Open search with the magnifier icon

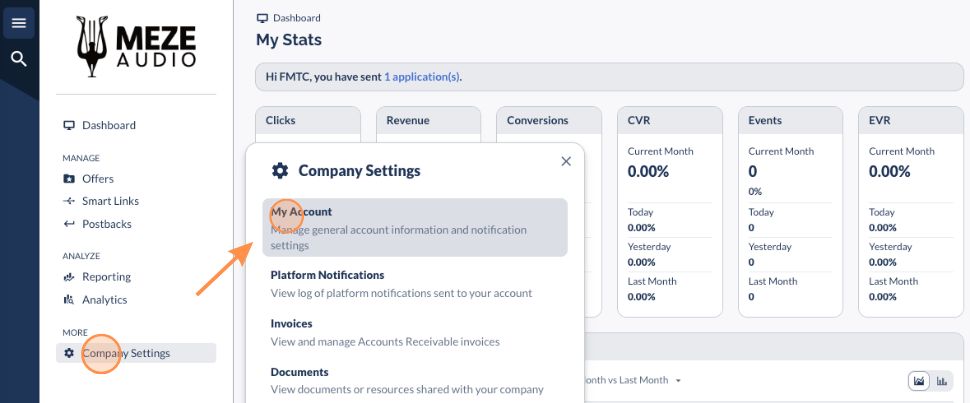(18, 59)
